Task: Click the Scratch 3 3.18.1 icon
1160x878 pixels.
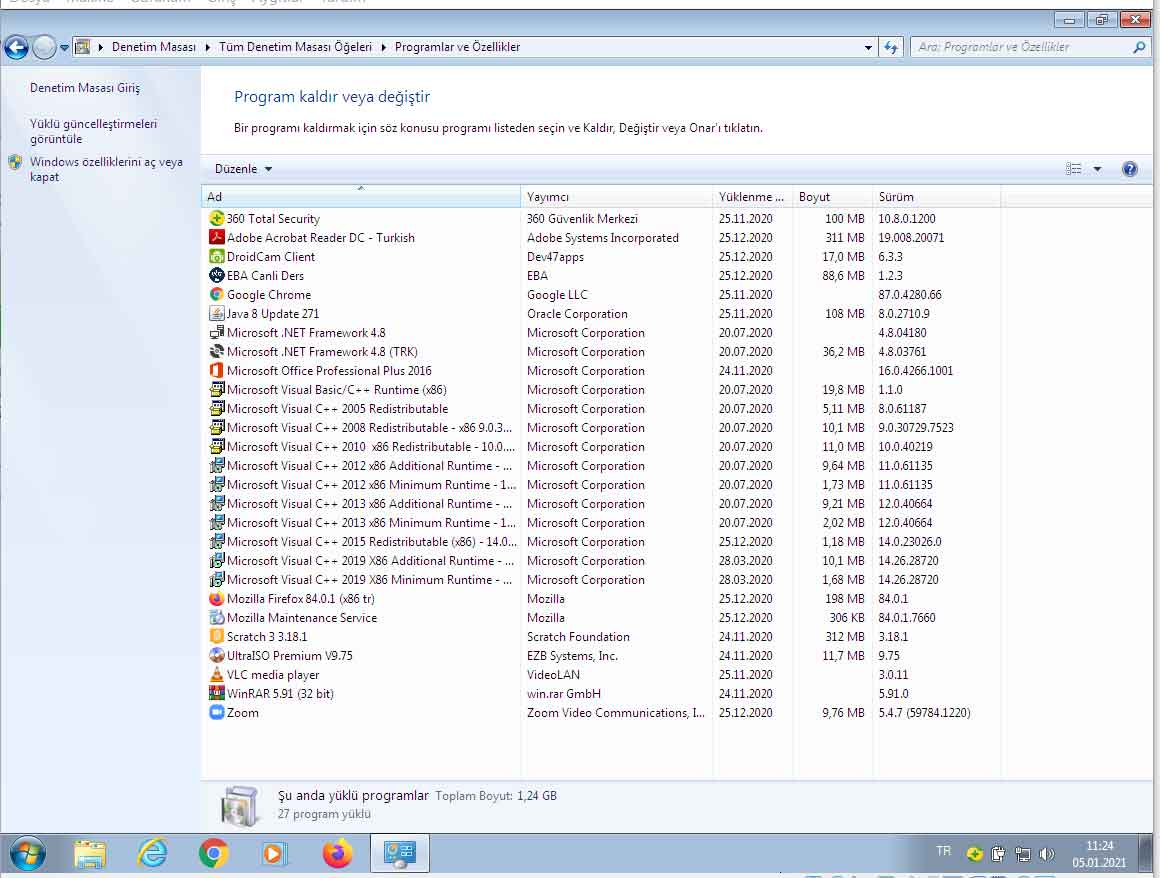Action: click(x=217, y=636)
